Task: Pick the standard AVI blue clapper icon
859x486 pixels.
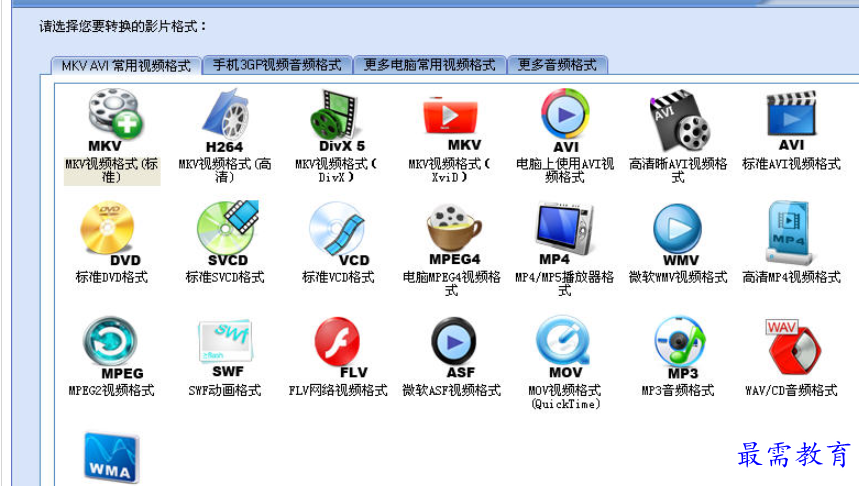Action: (x=791, y=121)
